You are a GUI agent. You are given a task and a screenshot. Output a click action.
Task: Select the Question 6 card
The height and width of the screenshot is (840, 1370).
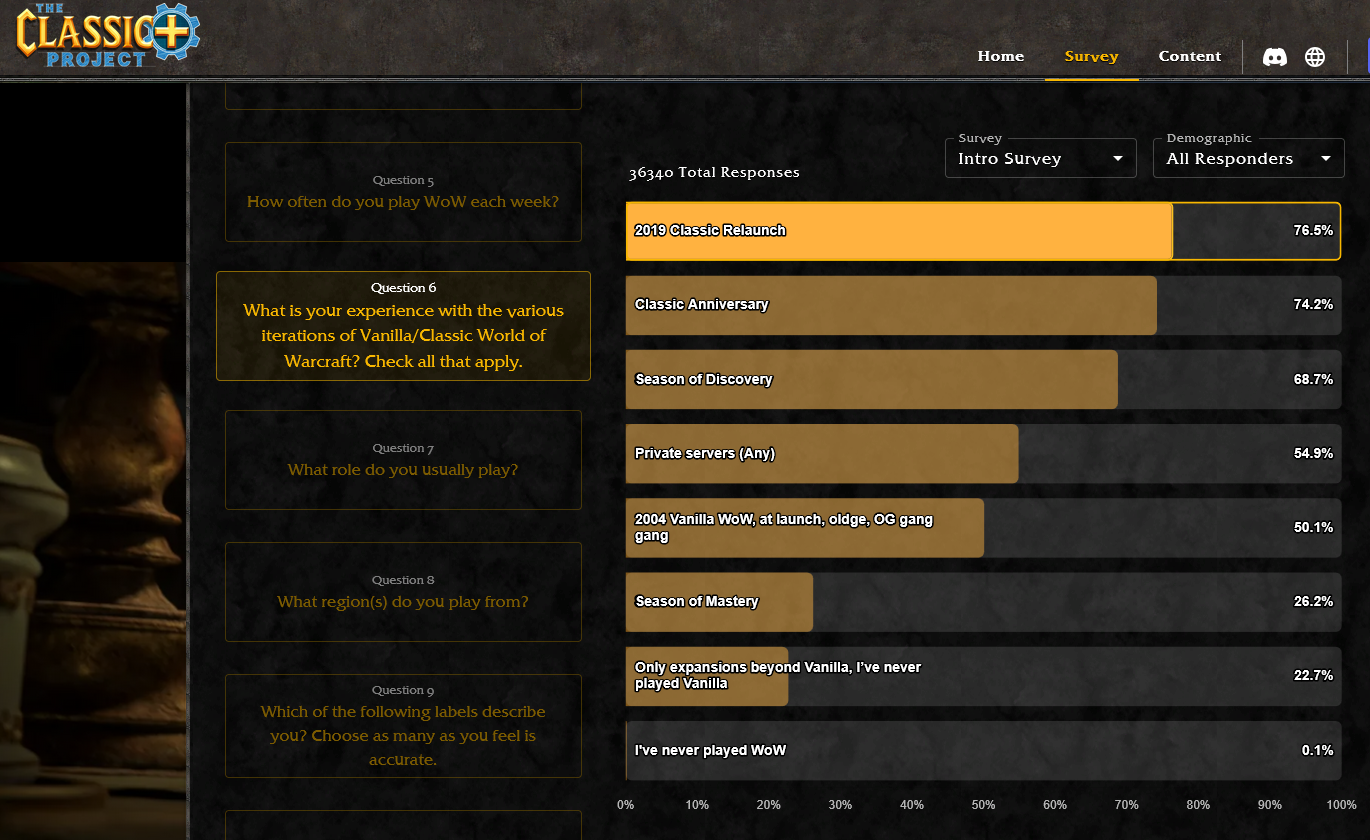coord(403,326)
